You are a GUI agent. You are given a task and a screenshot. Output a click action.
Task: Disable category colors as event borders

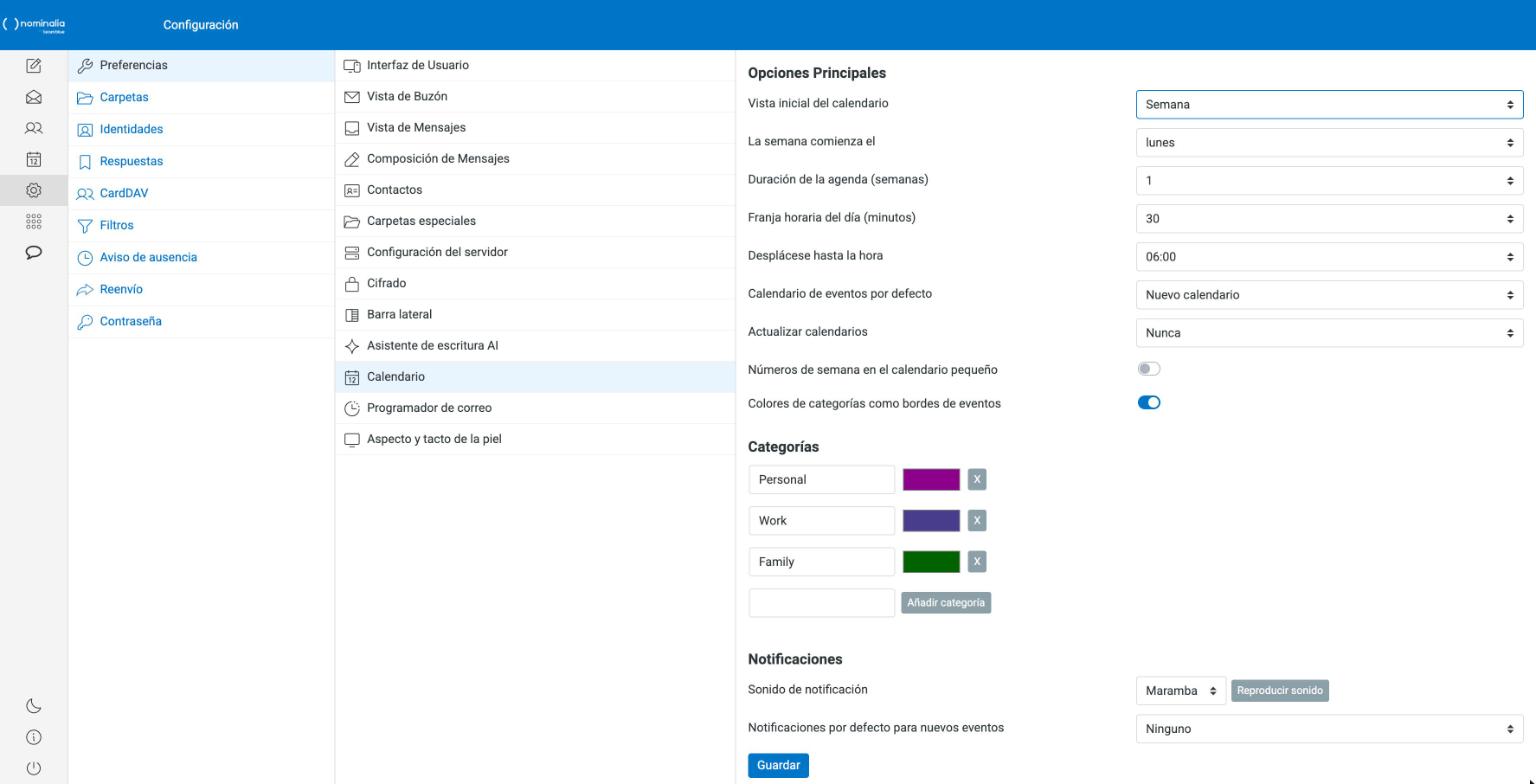coord(1149,403)
